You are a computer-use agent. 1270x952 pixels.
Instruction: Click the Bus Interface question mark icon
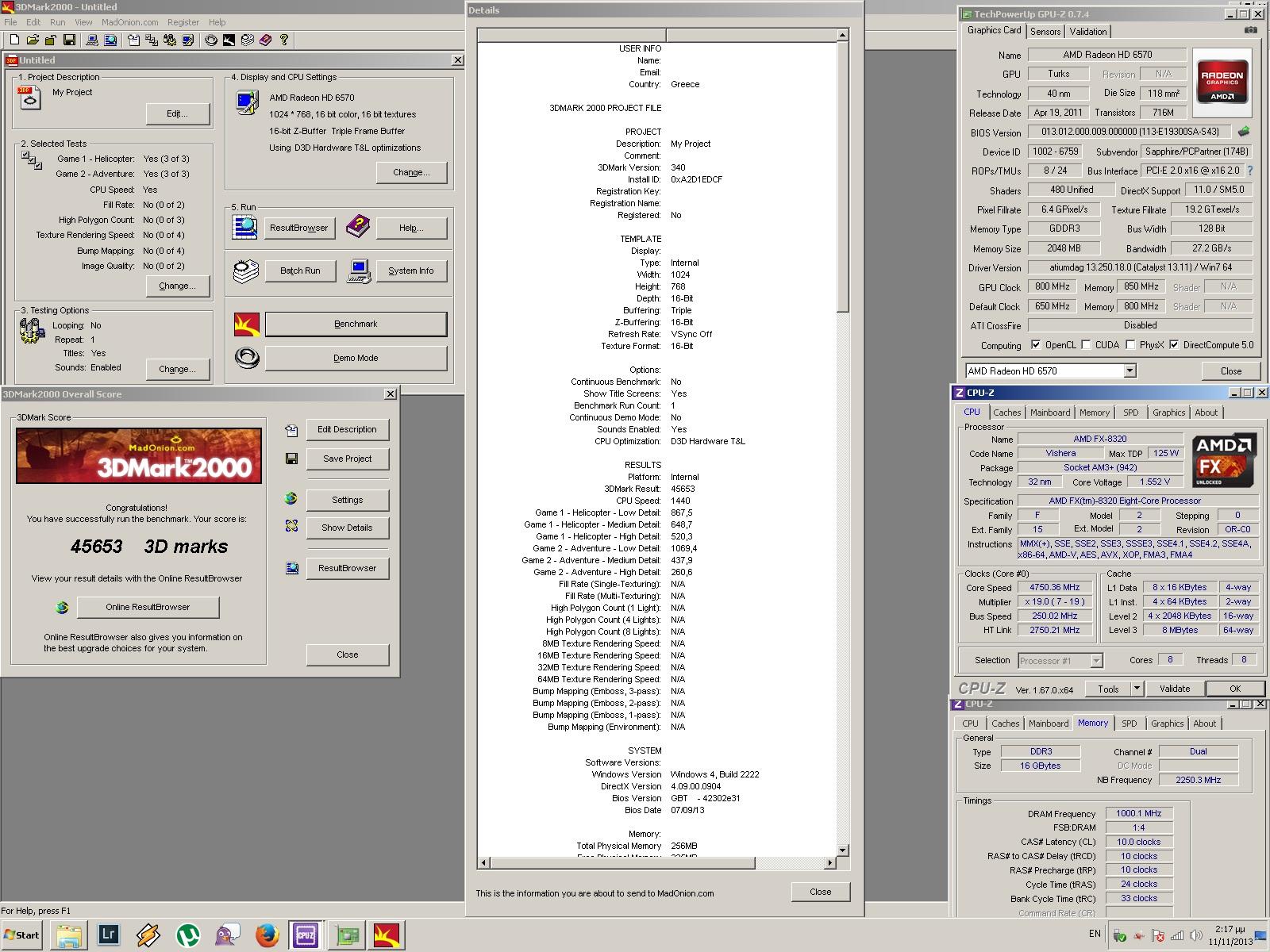point(1250,171)
